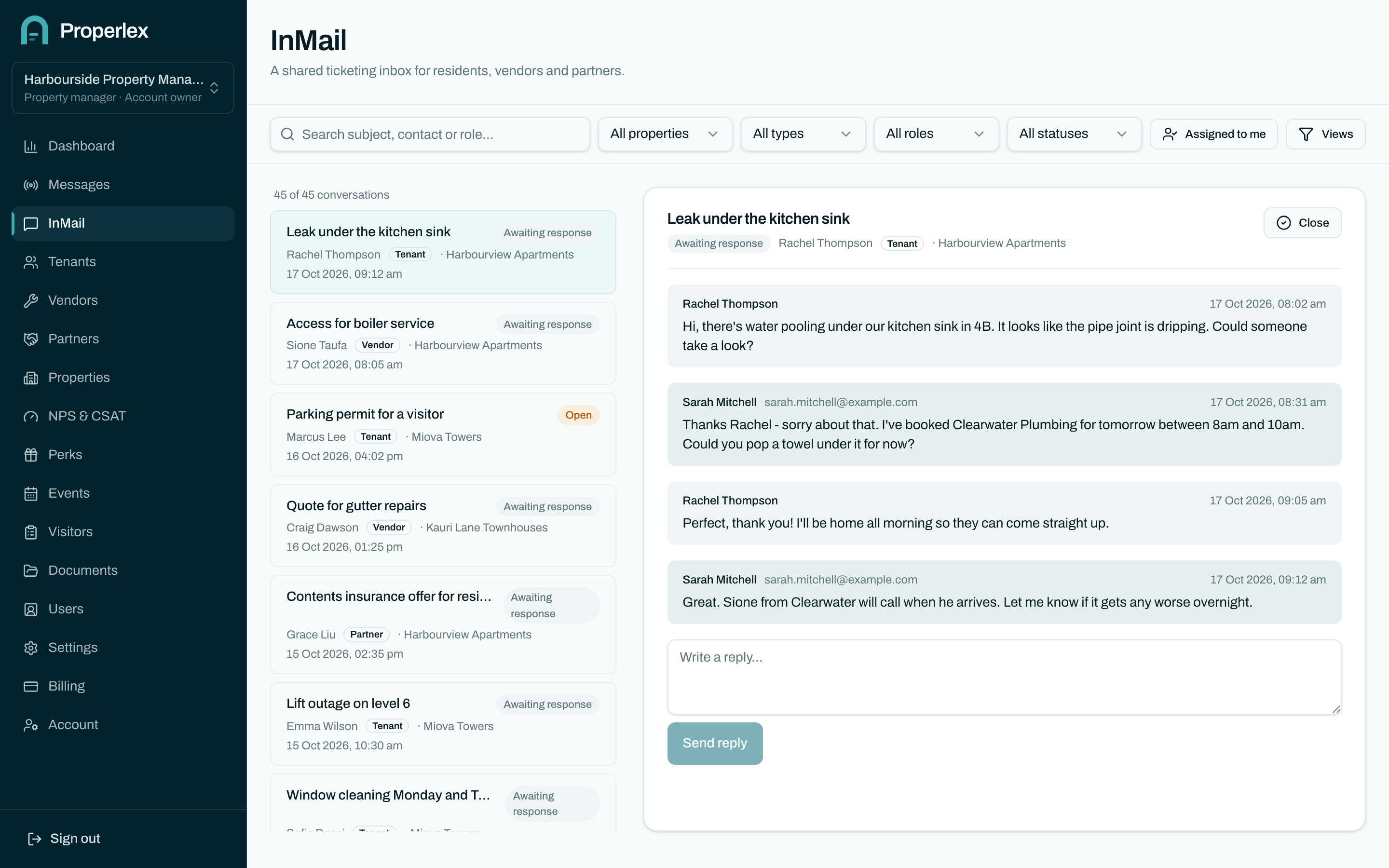Expand the All roles filter
Viewport: 1389px width, 868px height.
[936, 134]
